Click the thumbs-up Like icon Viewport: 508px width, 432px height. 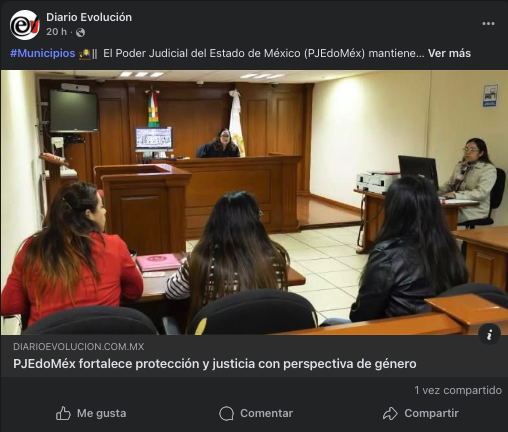[63, 413]
